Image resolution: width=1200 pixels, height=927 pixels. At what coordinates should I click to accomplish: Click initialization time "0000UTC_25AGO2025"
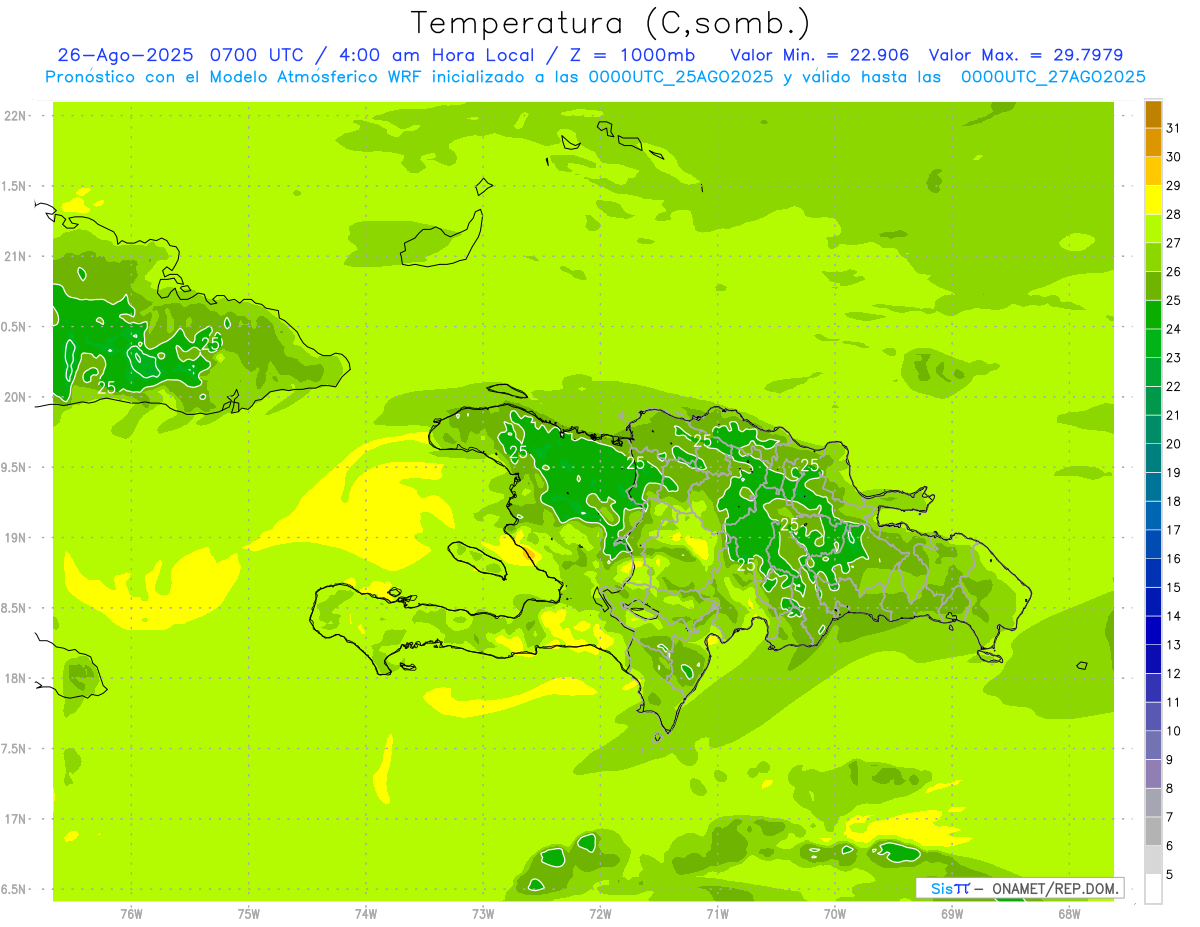point(681,77)
